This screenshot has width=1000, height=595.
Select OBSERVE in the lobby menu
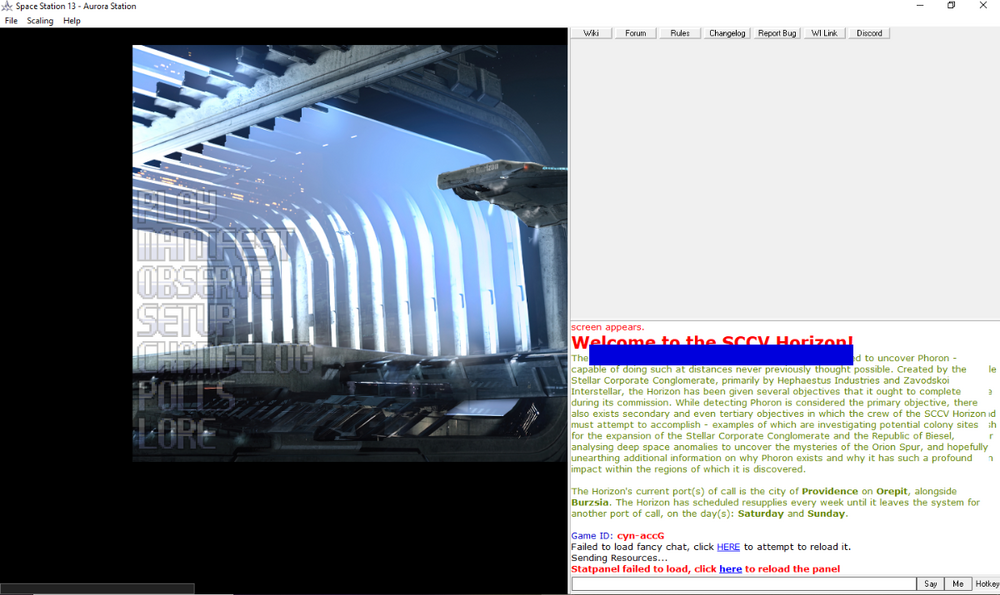click(205, 283)
